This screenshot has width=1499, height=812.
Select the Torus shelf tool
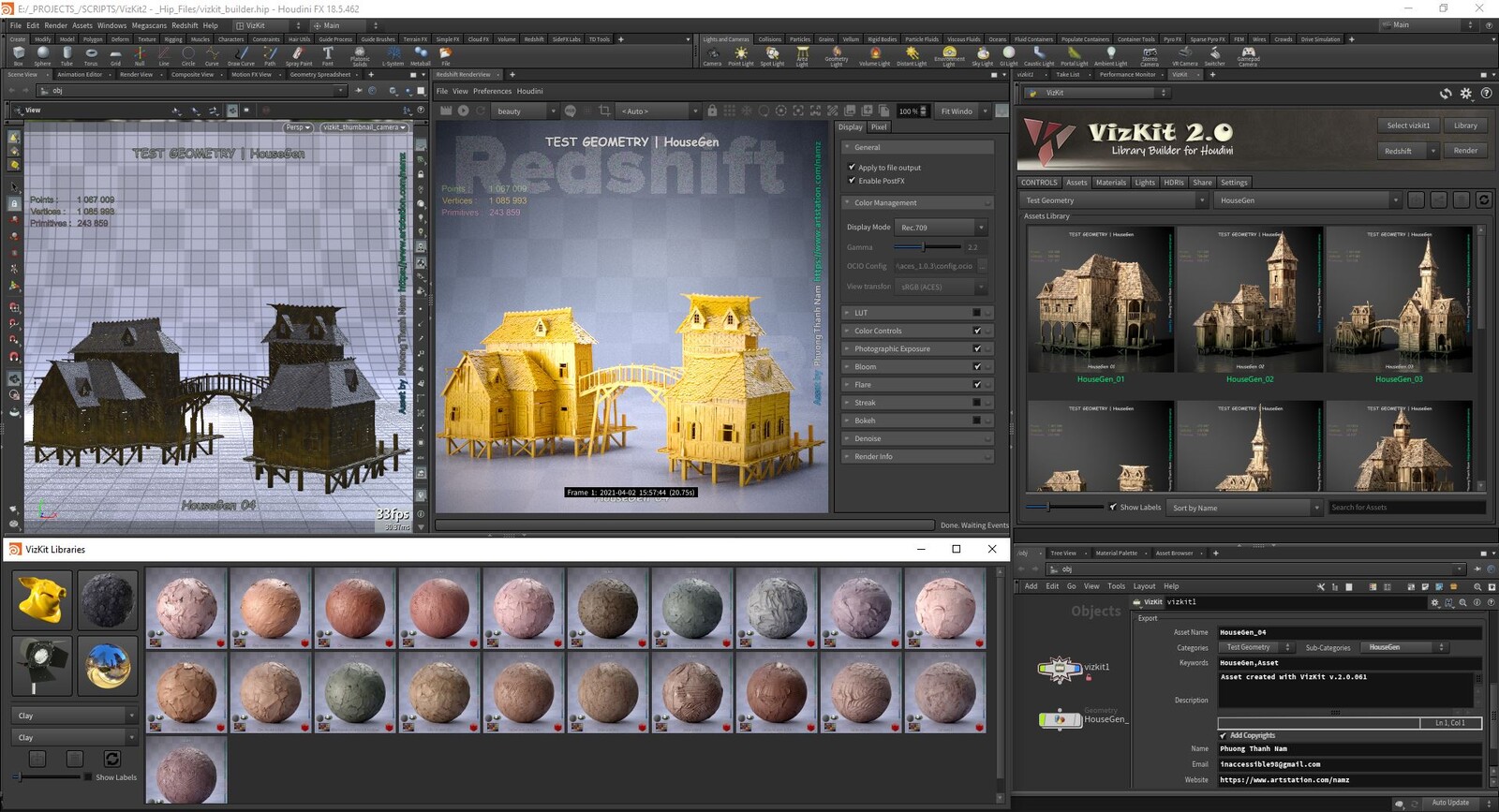pyautogui.click(x=91, y=56)
